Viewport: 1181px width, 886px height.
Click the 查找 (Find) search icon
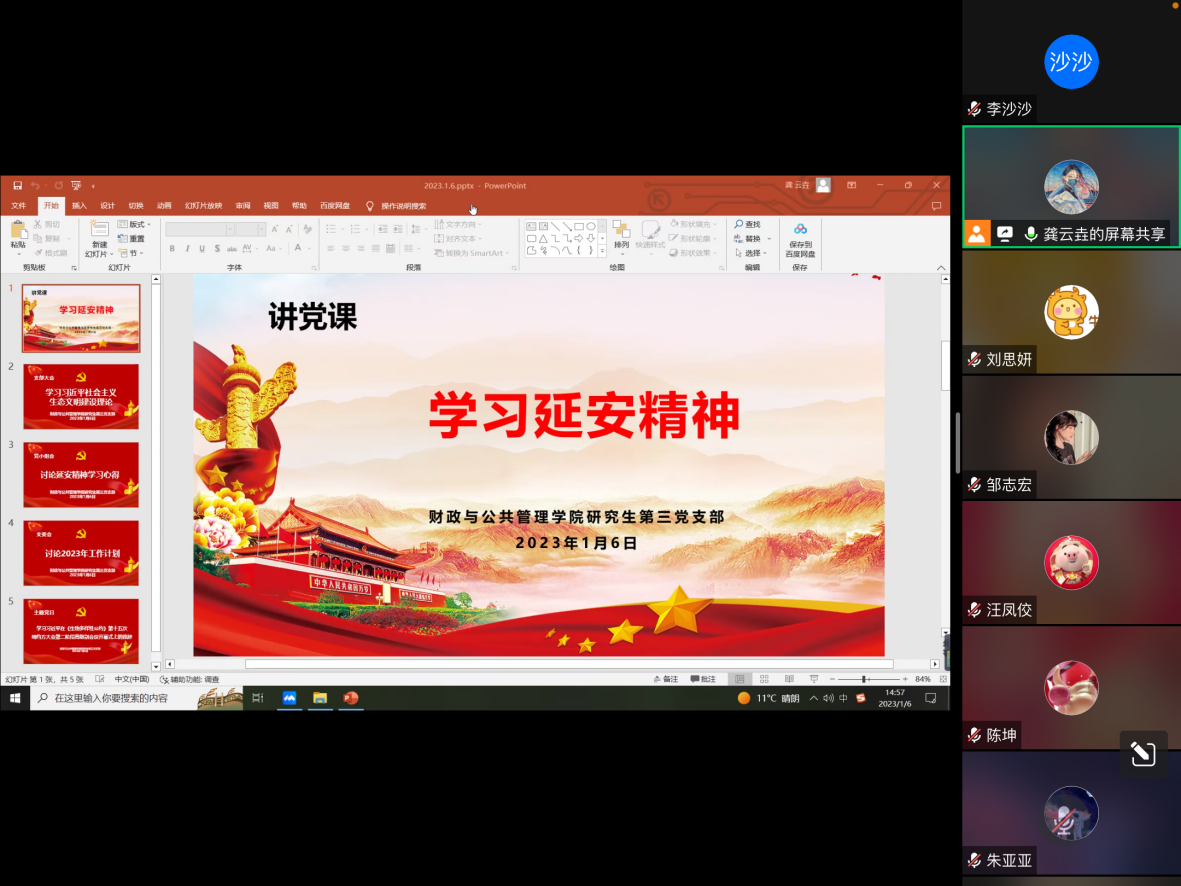click(x=739, y=225)
